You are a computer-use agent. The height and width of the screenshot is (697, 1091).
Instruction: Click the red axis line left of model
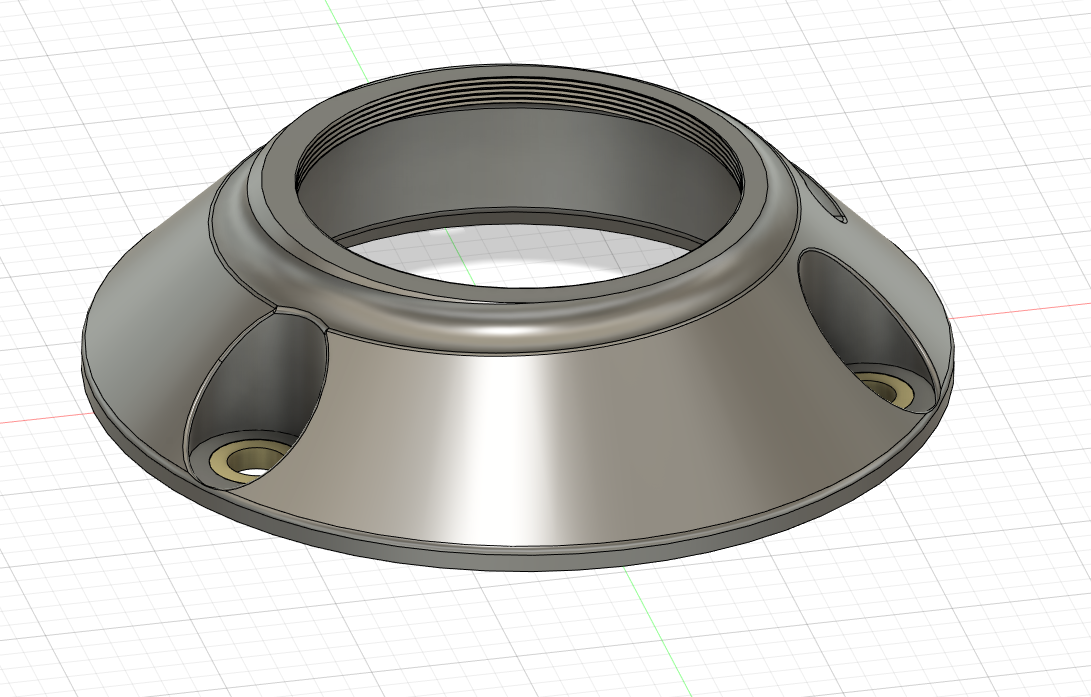point(40,417)
